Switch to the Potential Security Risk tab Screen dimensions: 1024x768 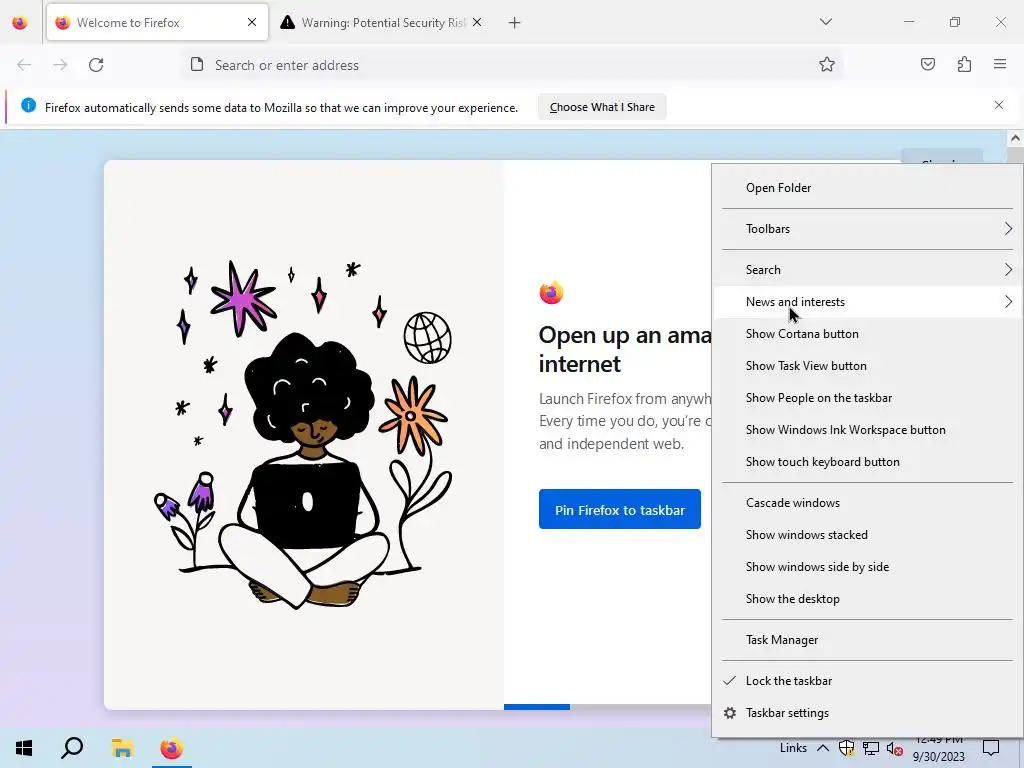(x=381, y=23)
